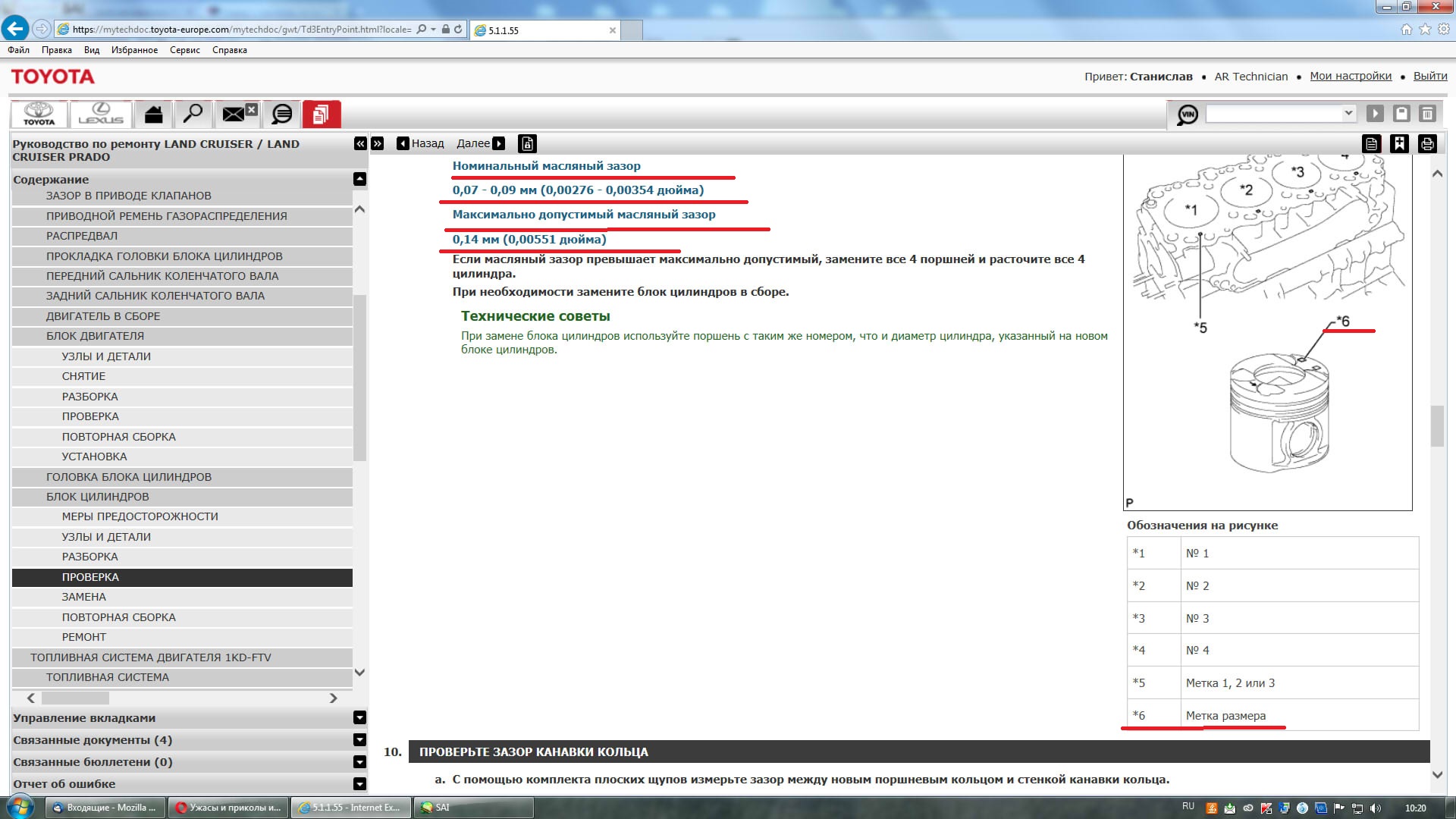
Task: Expand Отчет об ошибке panel
Action: [x=360, y=783]
